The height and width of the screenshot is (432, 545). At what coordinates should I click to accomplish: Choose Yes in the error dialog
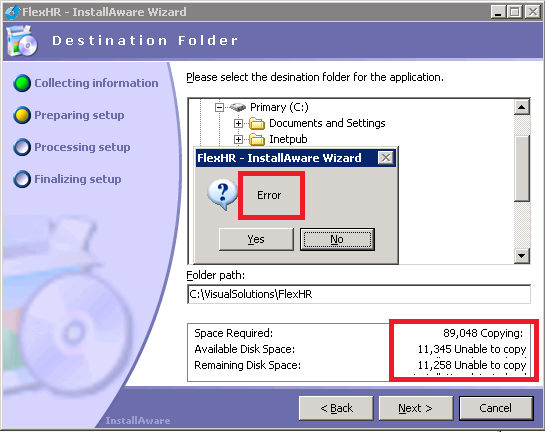256,239
